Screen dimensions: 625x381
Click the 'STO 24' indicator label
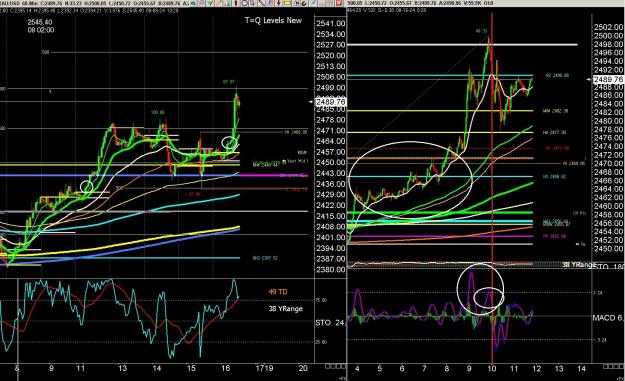click(330, 322)
